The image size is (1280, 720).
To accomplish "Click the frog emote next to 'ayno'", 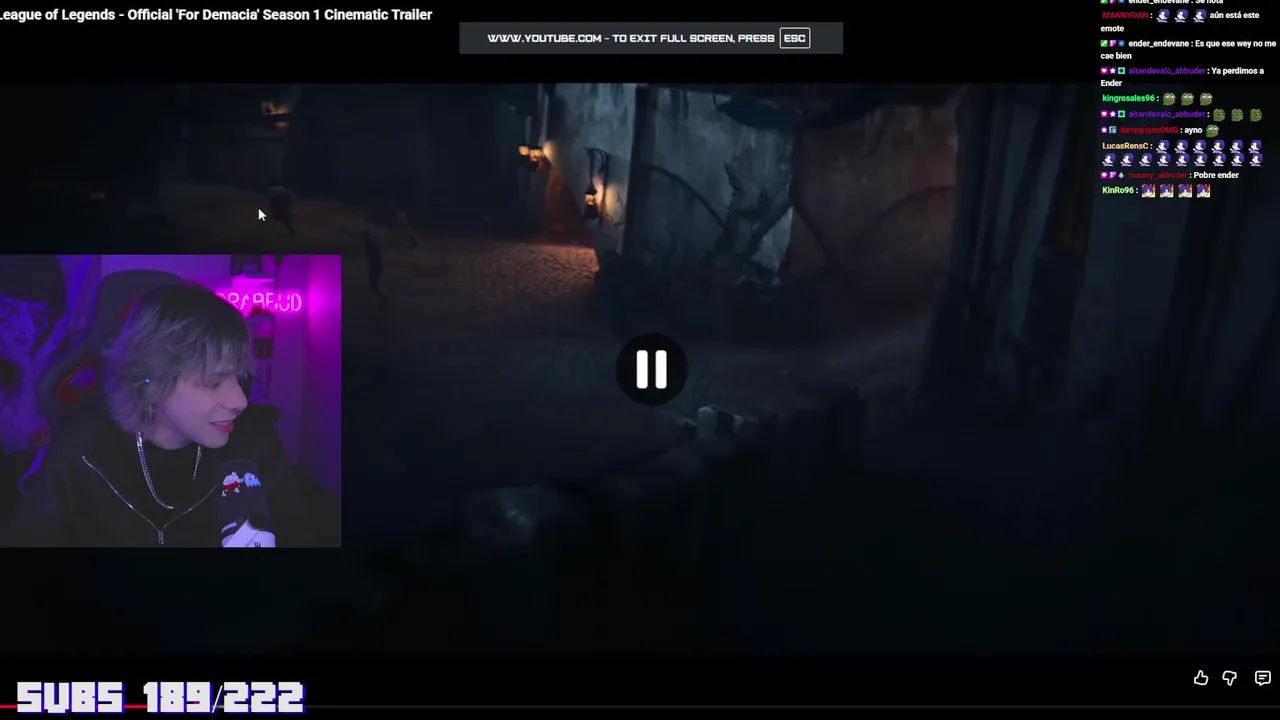I will [x=1213, y=130].
